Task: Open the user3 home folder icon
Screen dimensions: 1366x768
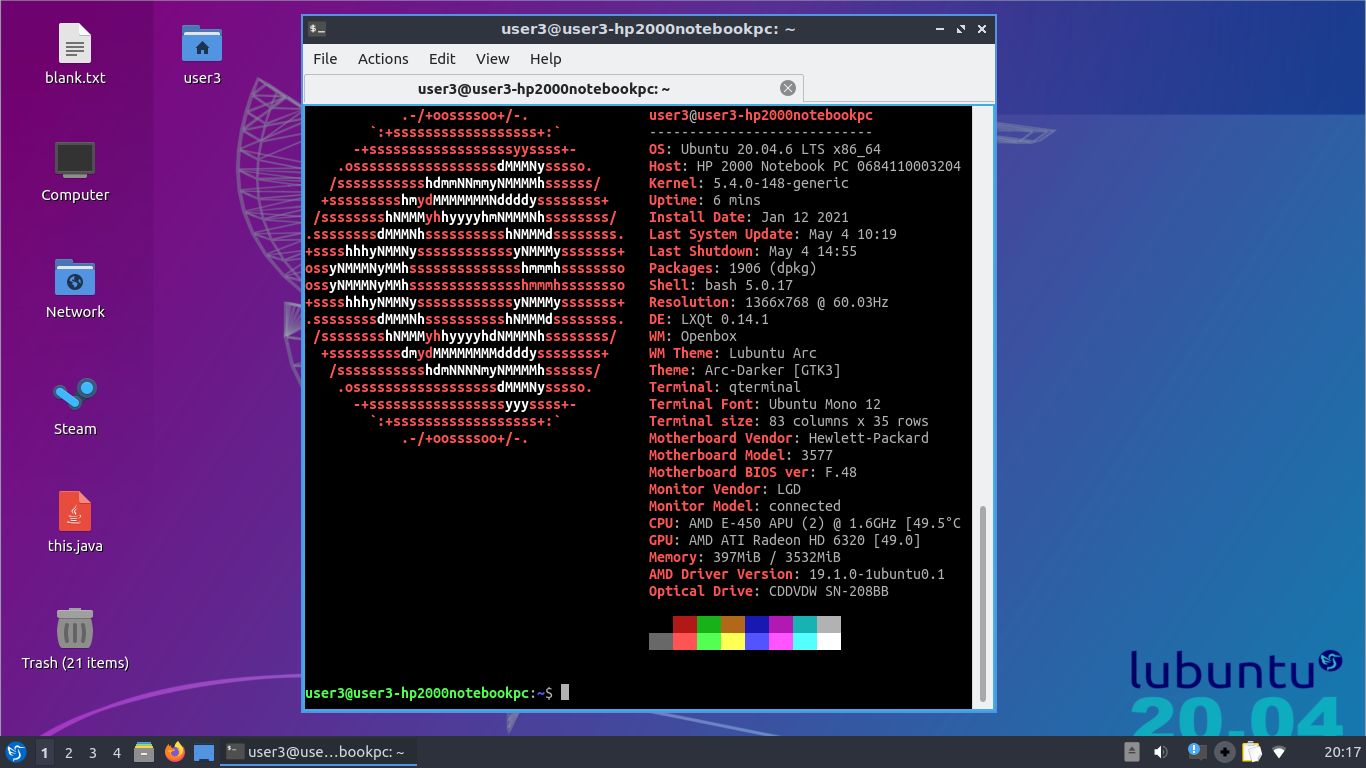Action: pos(202,45)
